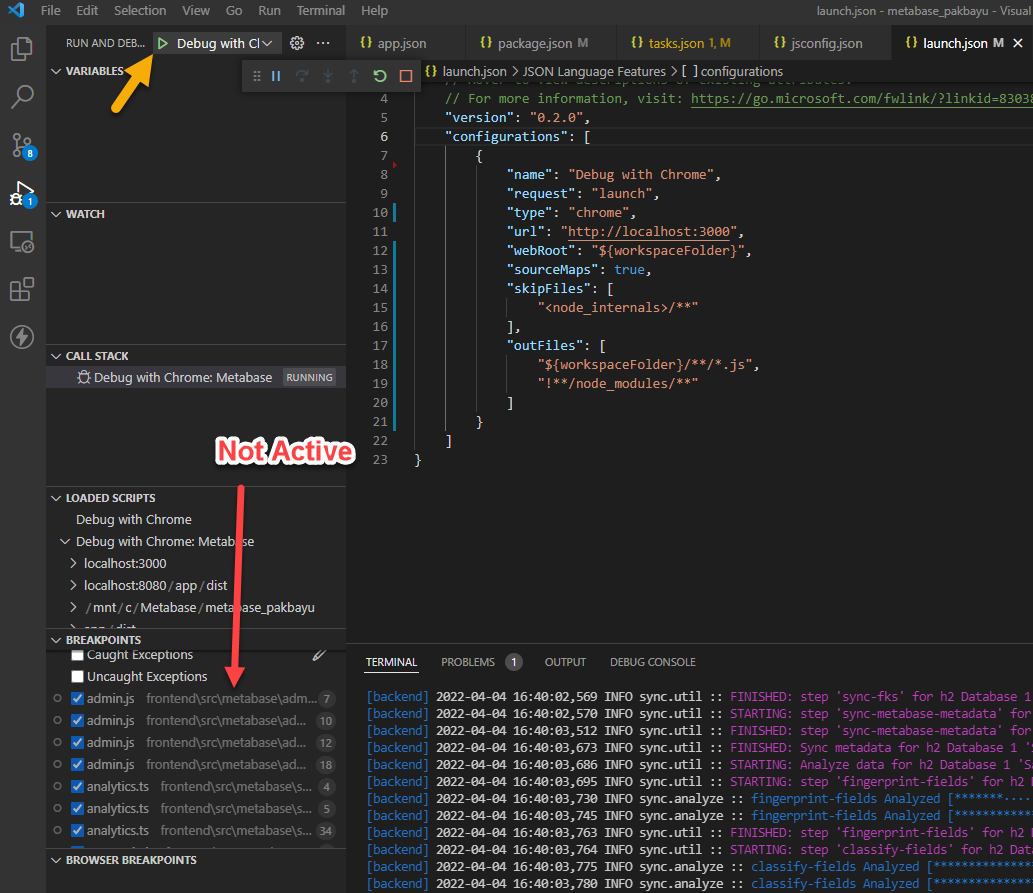Image resolution: width=1033 pixels, height=893 pixels.
Task: Collapse the Loaded Scripts section
Action: point(56,498)
